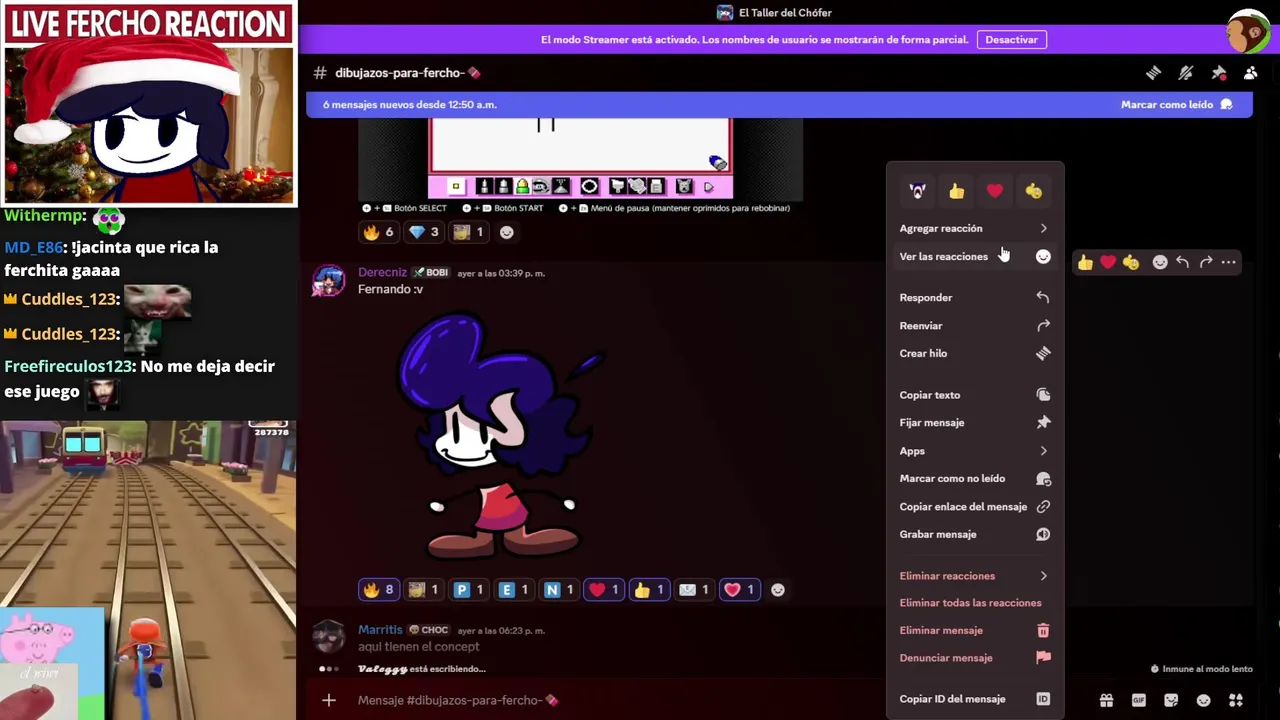
Task: Click Marcar como leído
Action: [1177, 105]
